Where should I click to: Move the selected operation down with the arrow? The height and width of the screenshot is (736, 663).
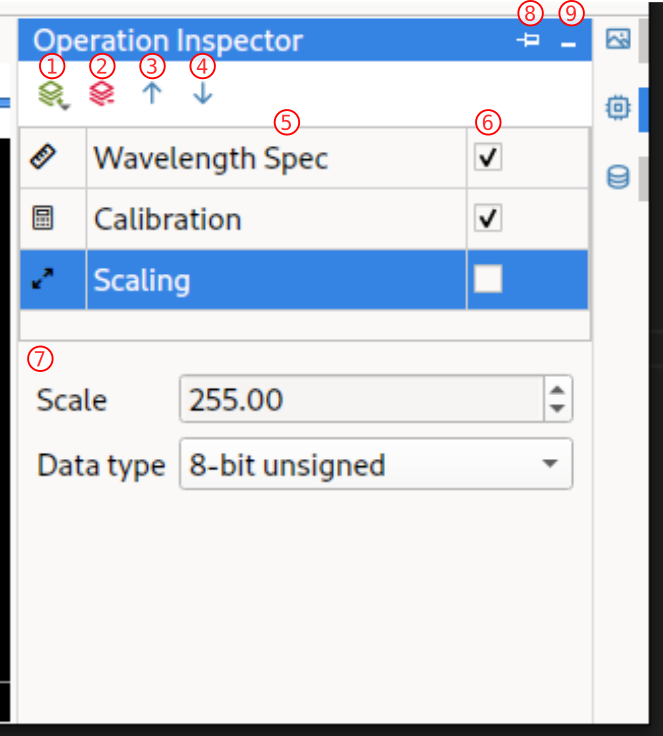202,94
